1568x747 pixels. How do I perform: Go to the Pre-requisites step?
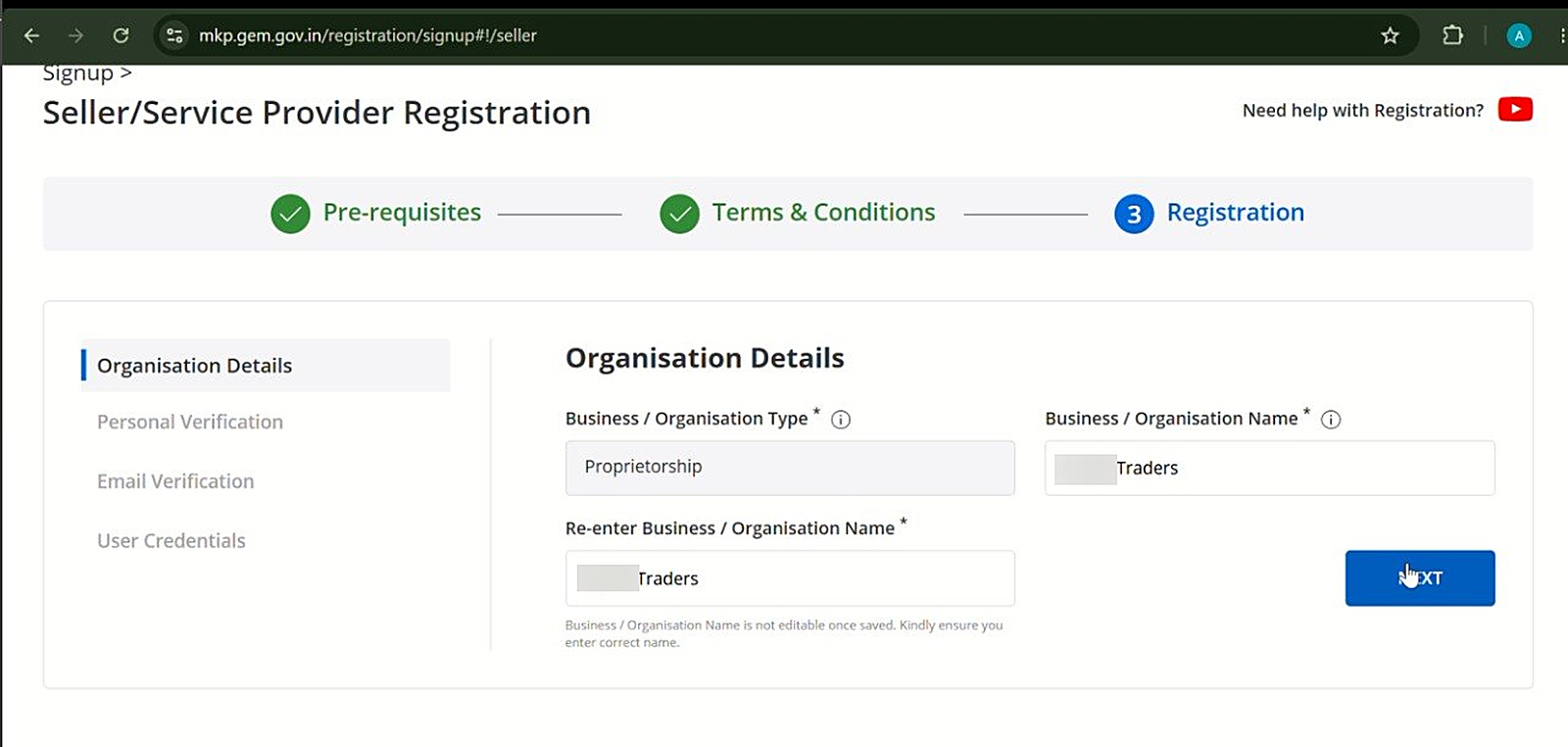pos(402,213)
